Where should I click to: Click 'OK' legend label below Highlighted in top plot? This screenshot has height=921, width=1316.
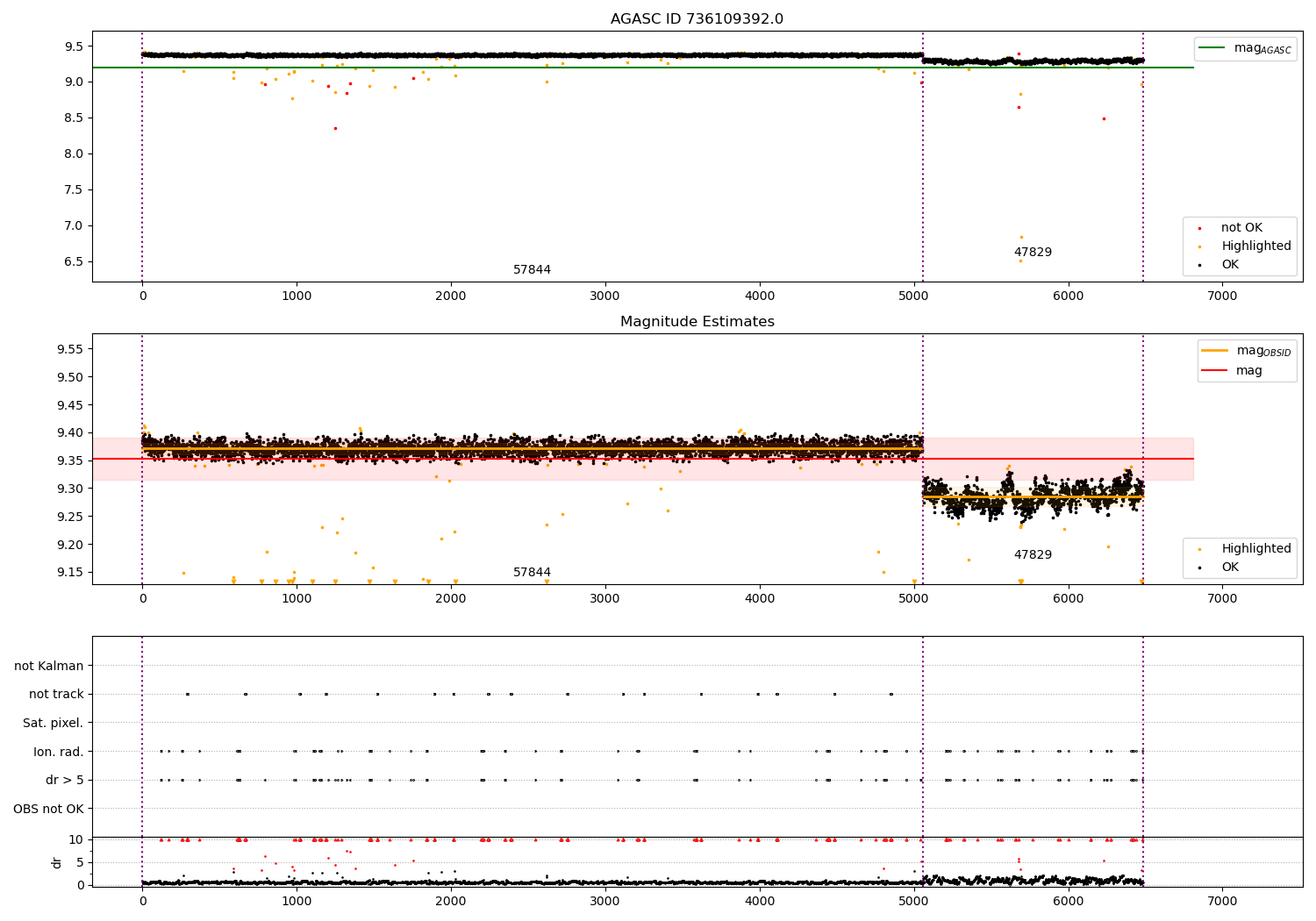(x=1230, y=265)
